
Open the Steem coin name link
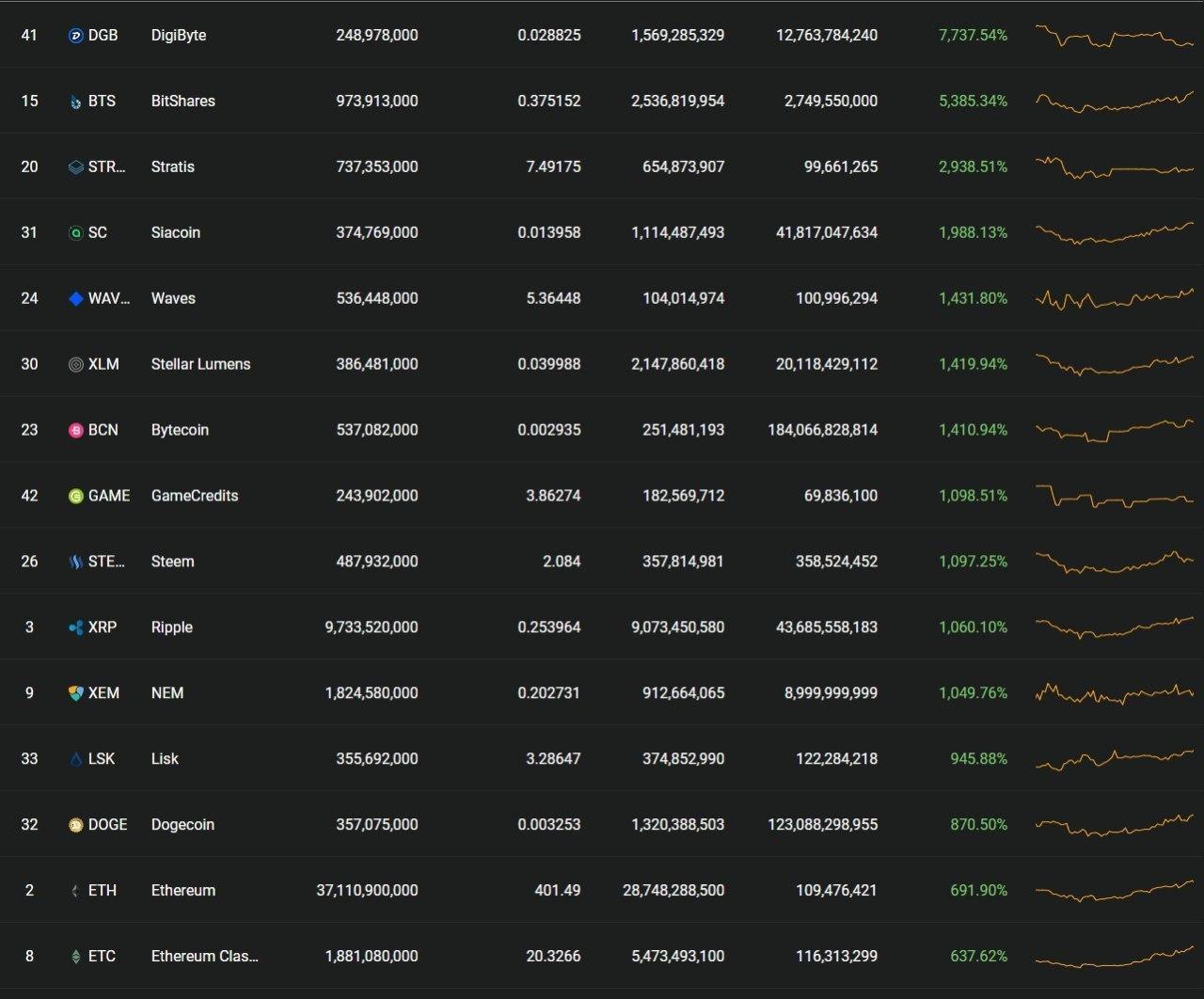tap(173, 562)
